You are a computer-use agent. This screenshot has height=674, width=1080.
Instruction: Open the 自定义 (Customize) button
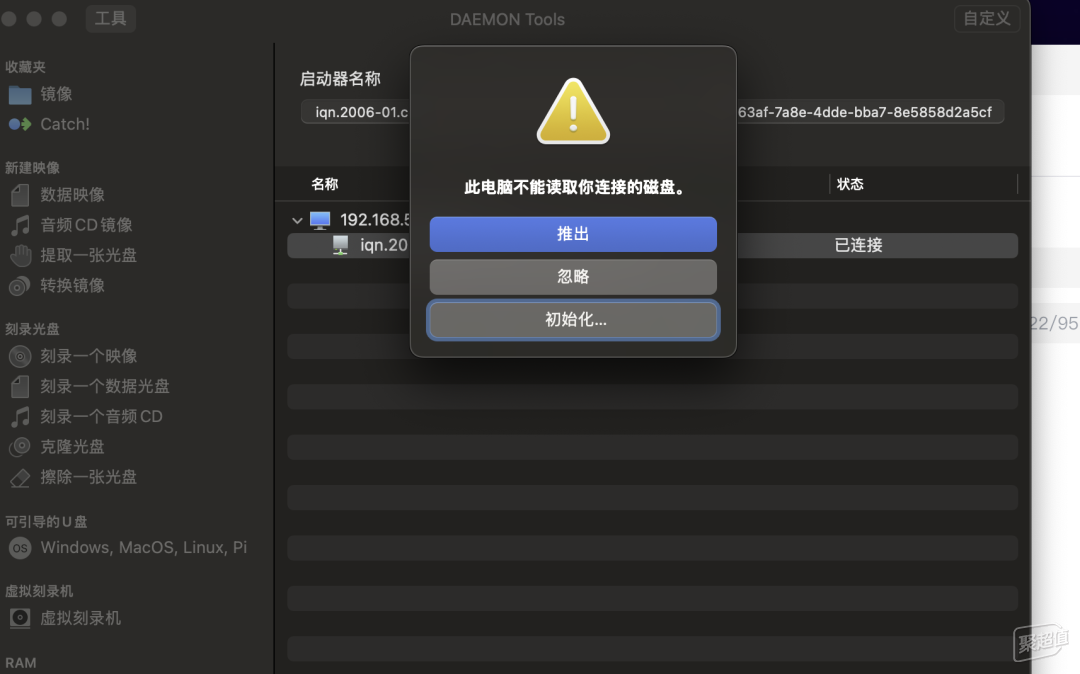coord(986,19)
